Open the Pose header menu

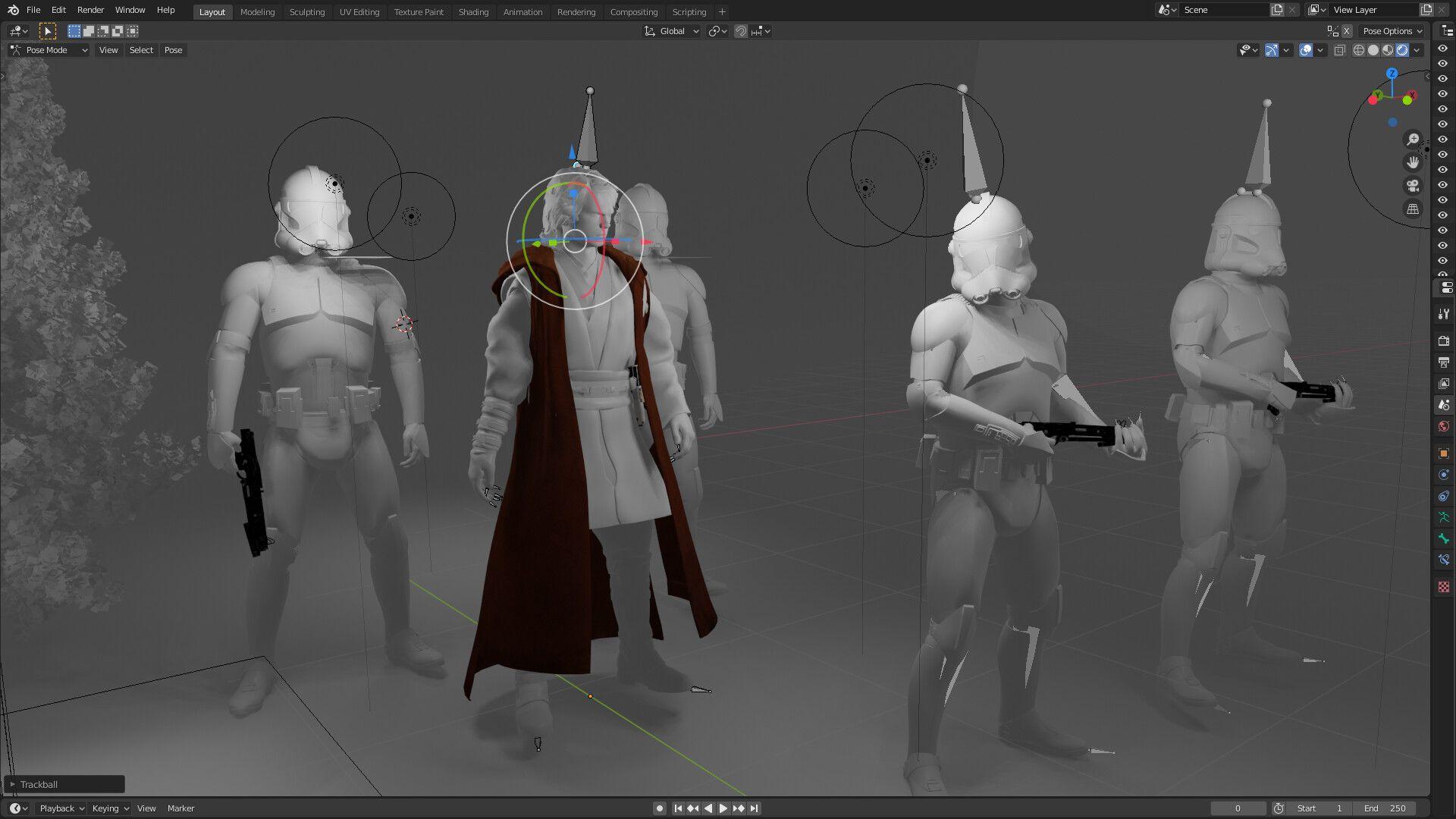[173, 50]
